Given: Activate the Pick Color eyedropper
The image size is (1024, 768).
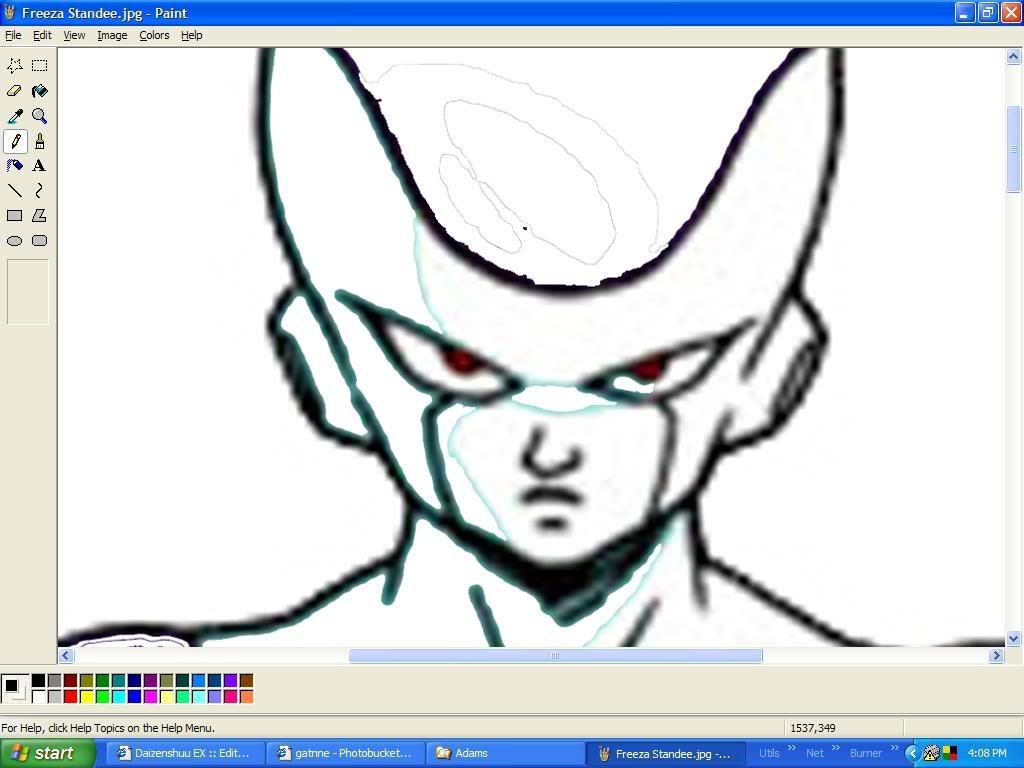Looking at the screenshot, I should pyautogui.click(x=14, y=116).
